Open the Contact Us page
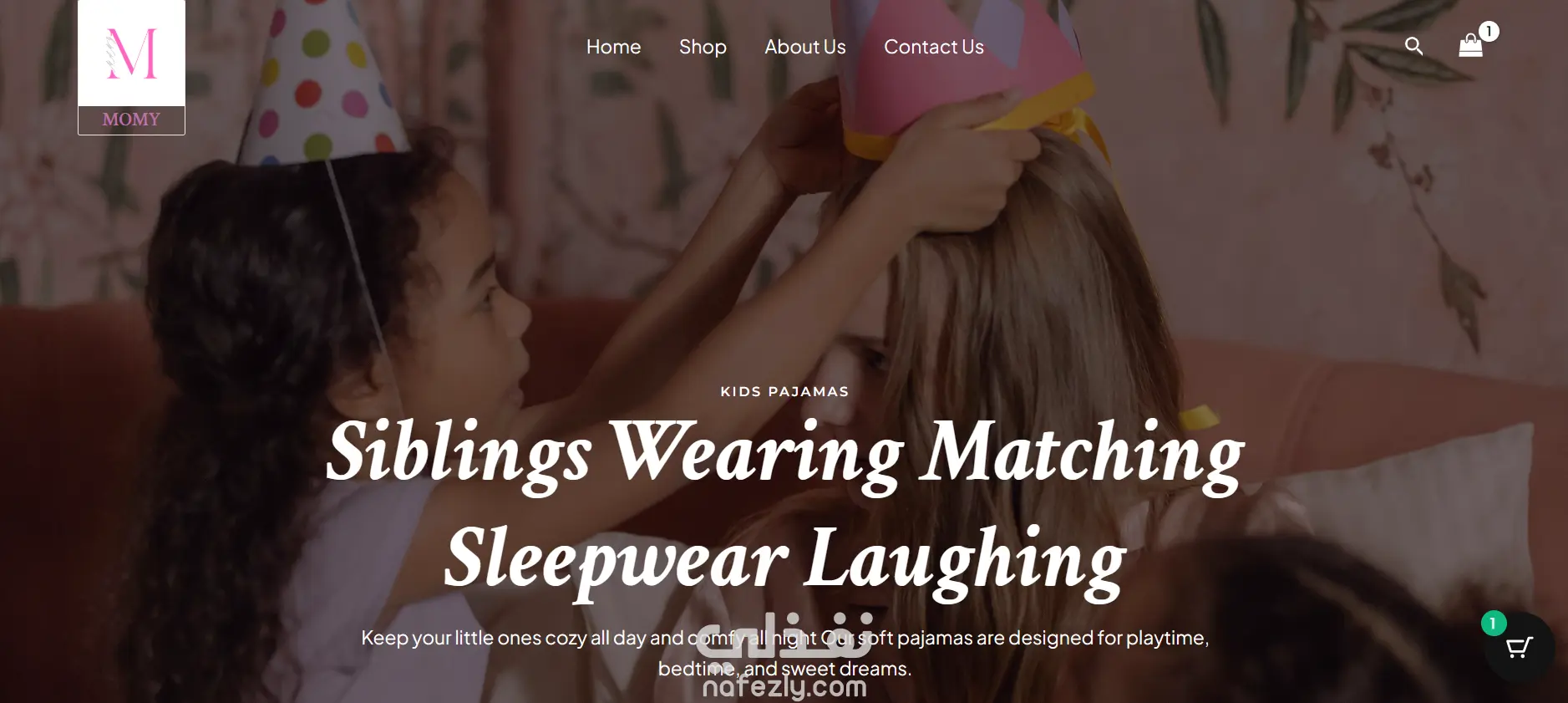This screenshot has height=703, width=1568. pyautogui.click(x=934, y=47)
